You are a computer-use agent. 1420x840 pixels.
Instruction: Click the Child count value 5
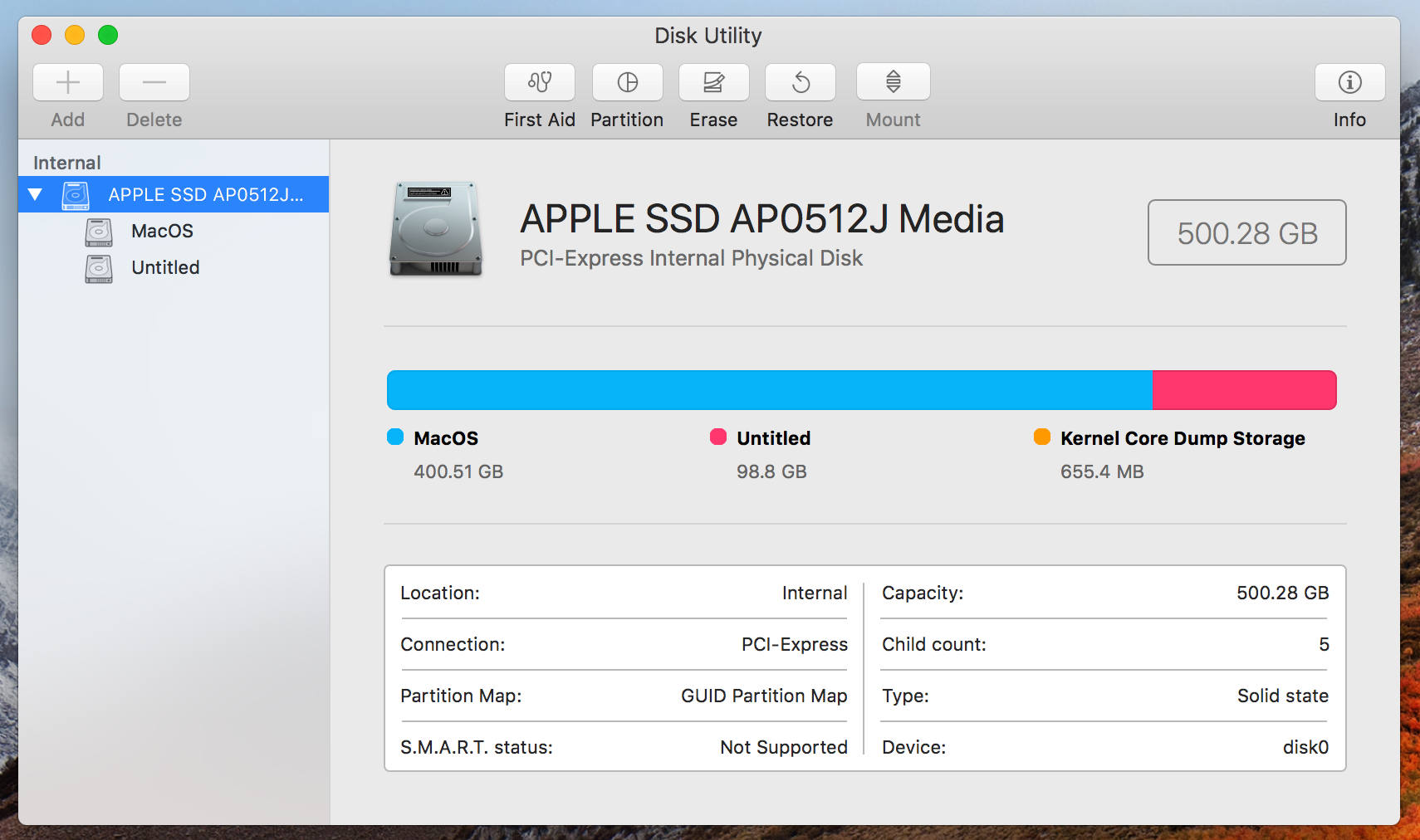click(x=1324, y=644)
